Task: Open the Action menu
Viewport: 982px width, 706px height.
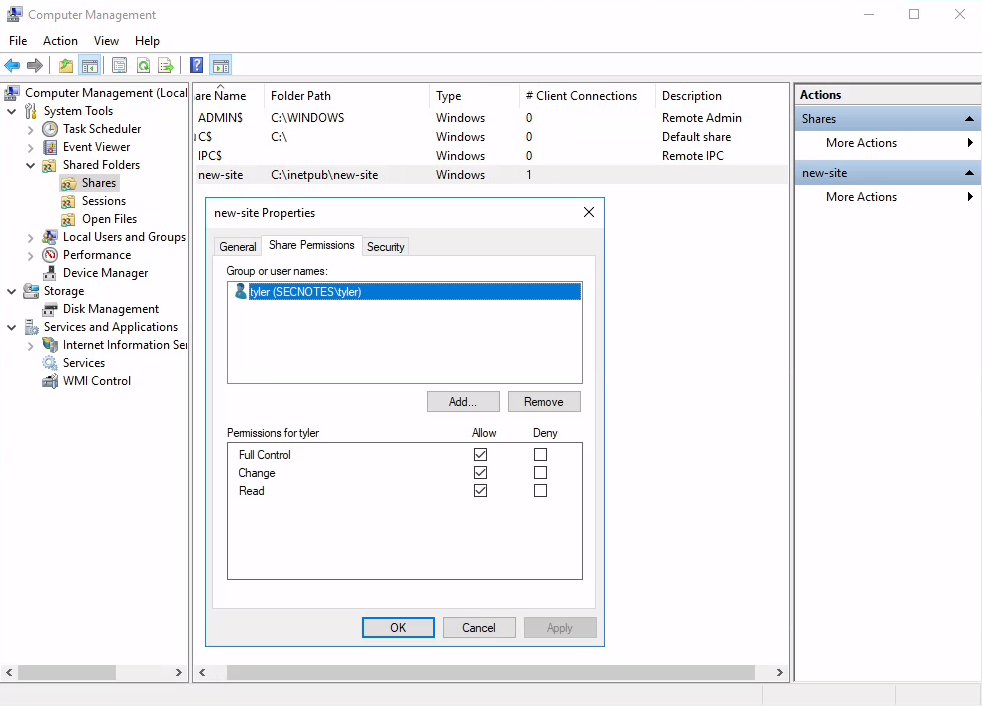Action: tap(60, 41)
